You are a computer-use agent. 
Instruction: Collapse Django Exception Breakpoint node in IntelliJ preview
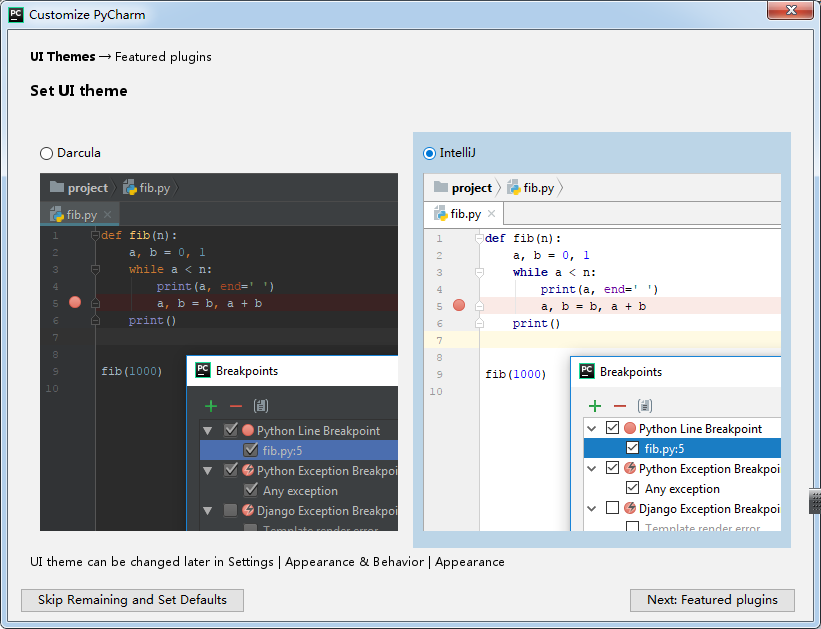pyautogui.click(x=592, y=508)
